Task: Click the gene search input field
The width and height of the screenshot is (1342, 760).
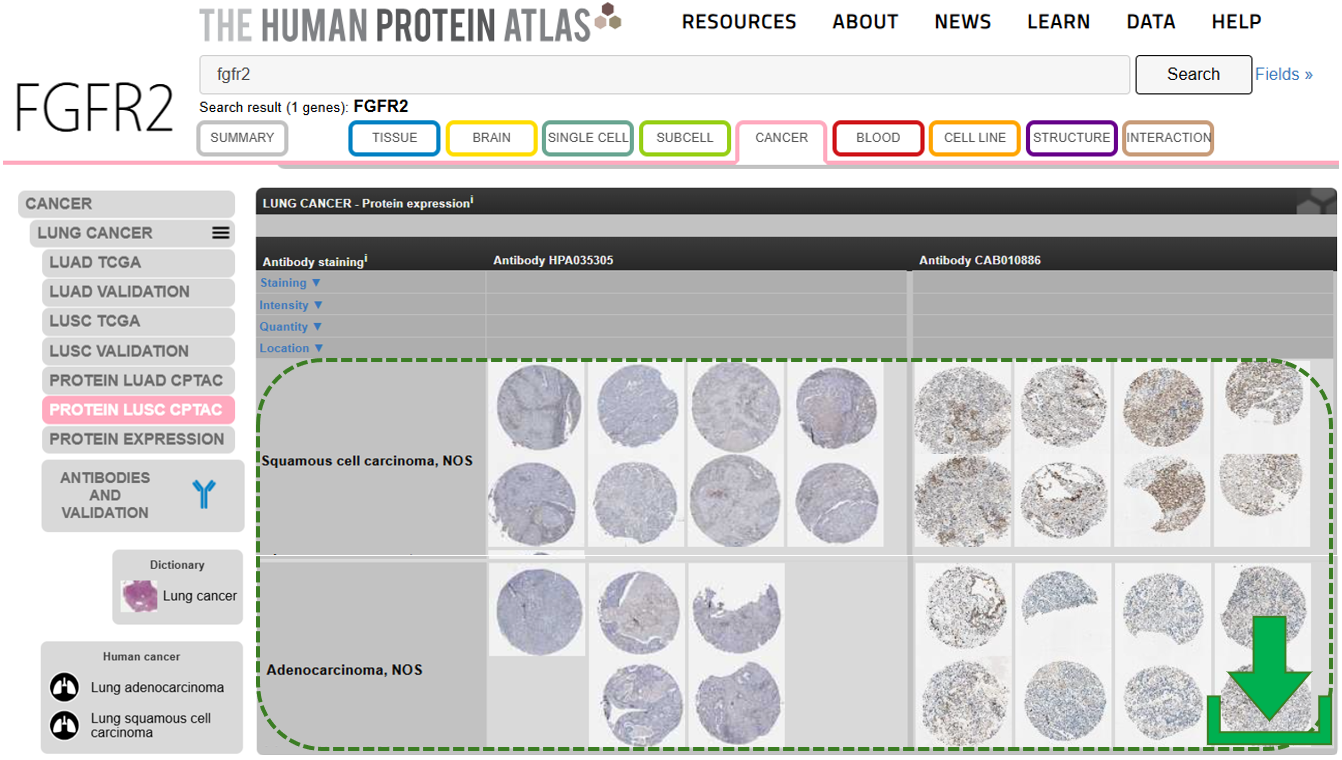Action: (664, 75)
